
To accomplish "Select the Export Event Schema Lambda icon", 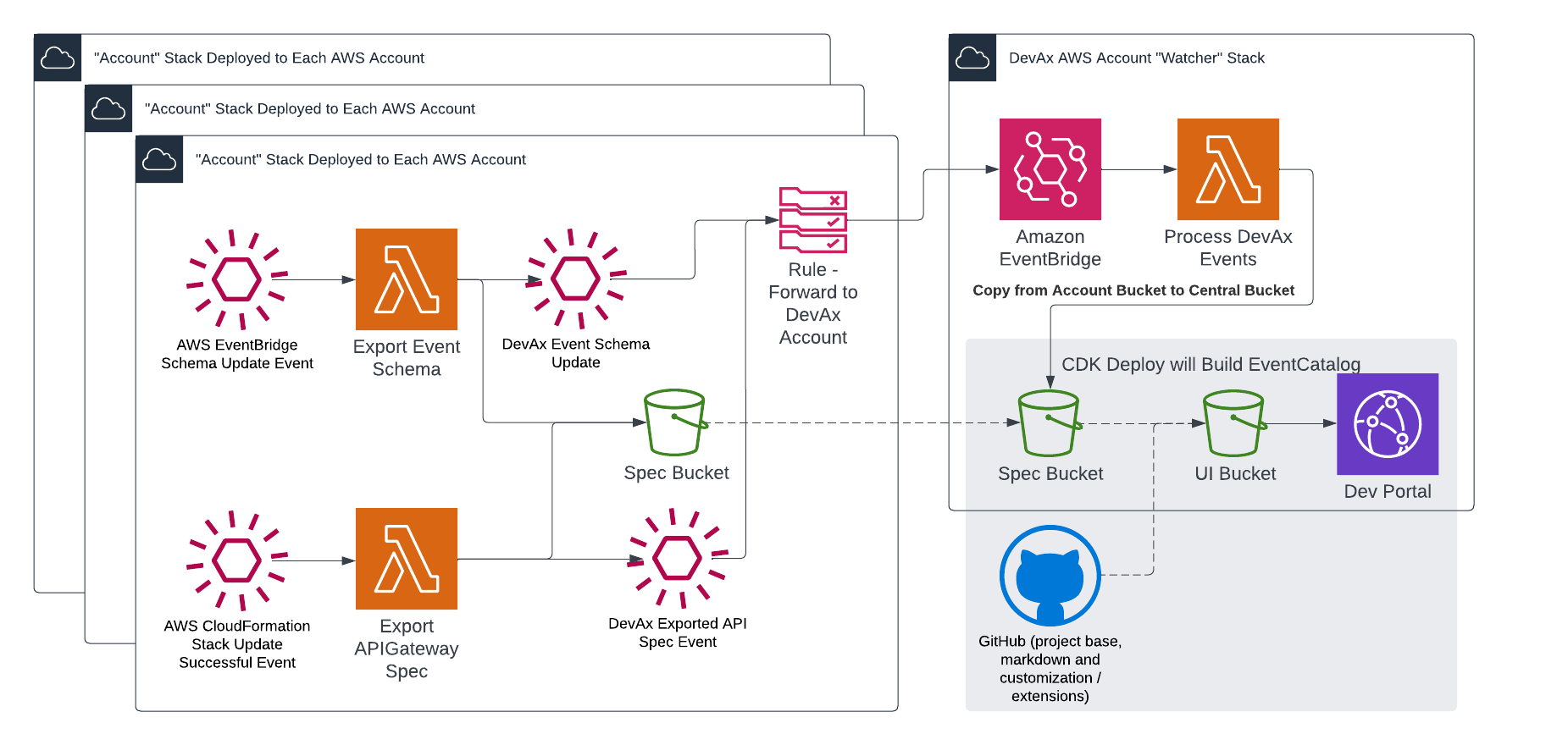I will click(x=407, y=279).
